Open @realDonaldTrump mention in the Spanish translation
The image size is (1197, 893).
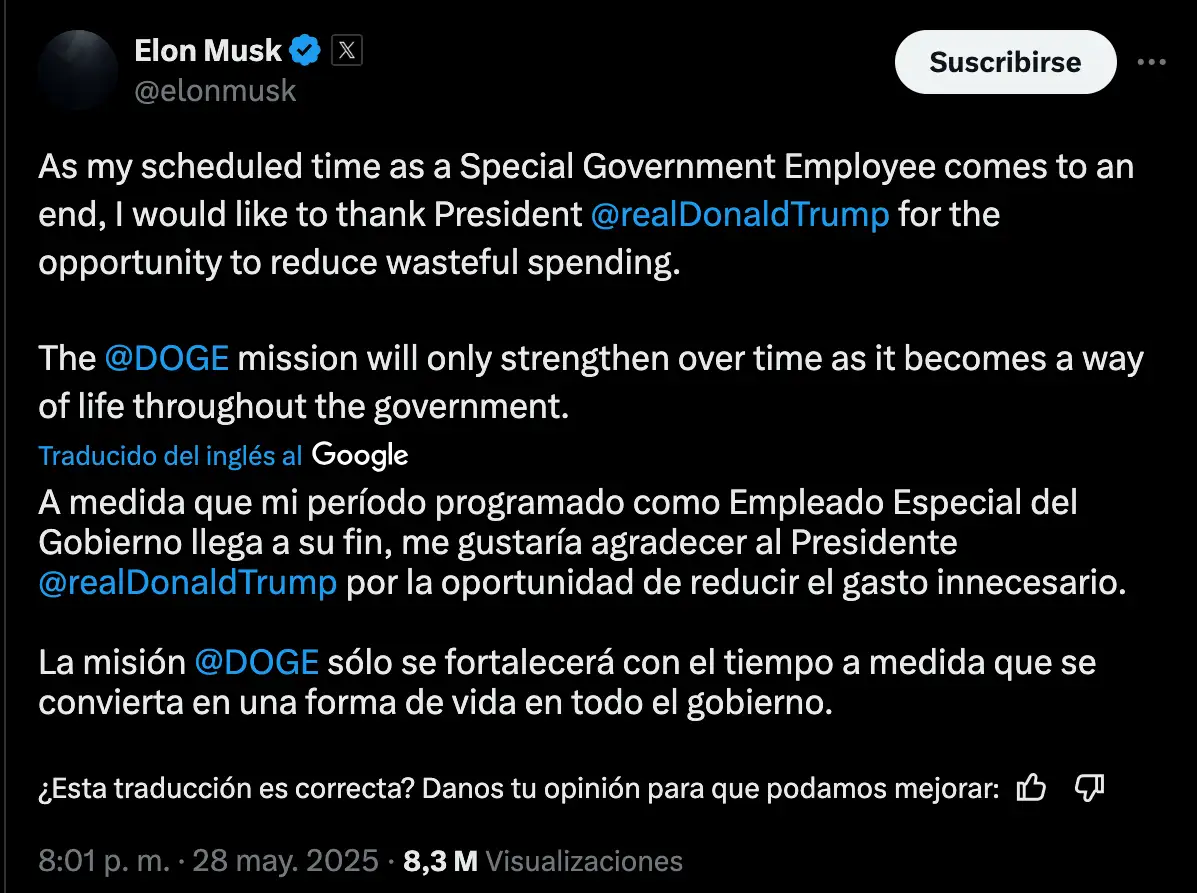187,584
